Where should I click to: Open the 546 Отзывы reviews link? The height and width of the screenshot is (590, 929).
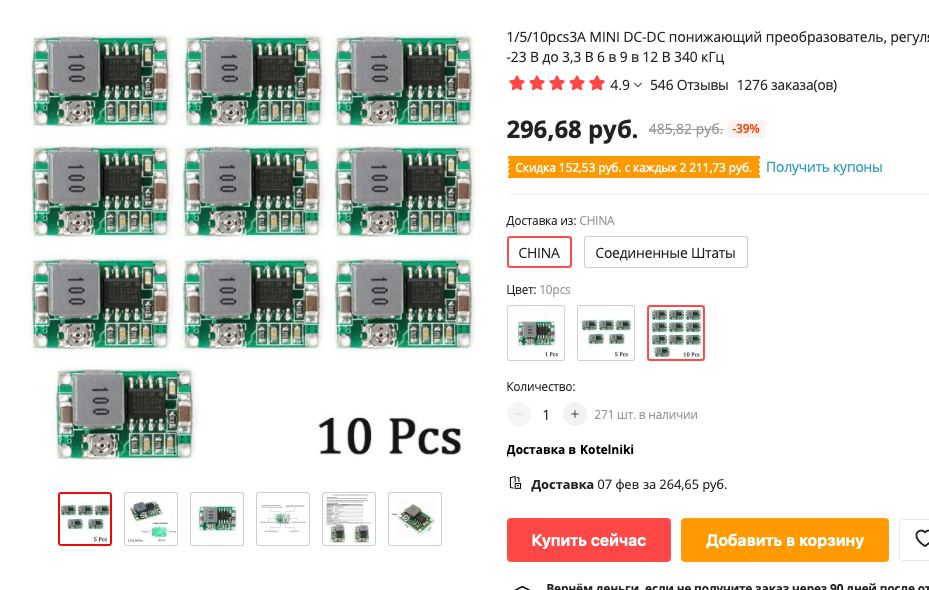[x=688, y=85]
